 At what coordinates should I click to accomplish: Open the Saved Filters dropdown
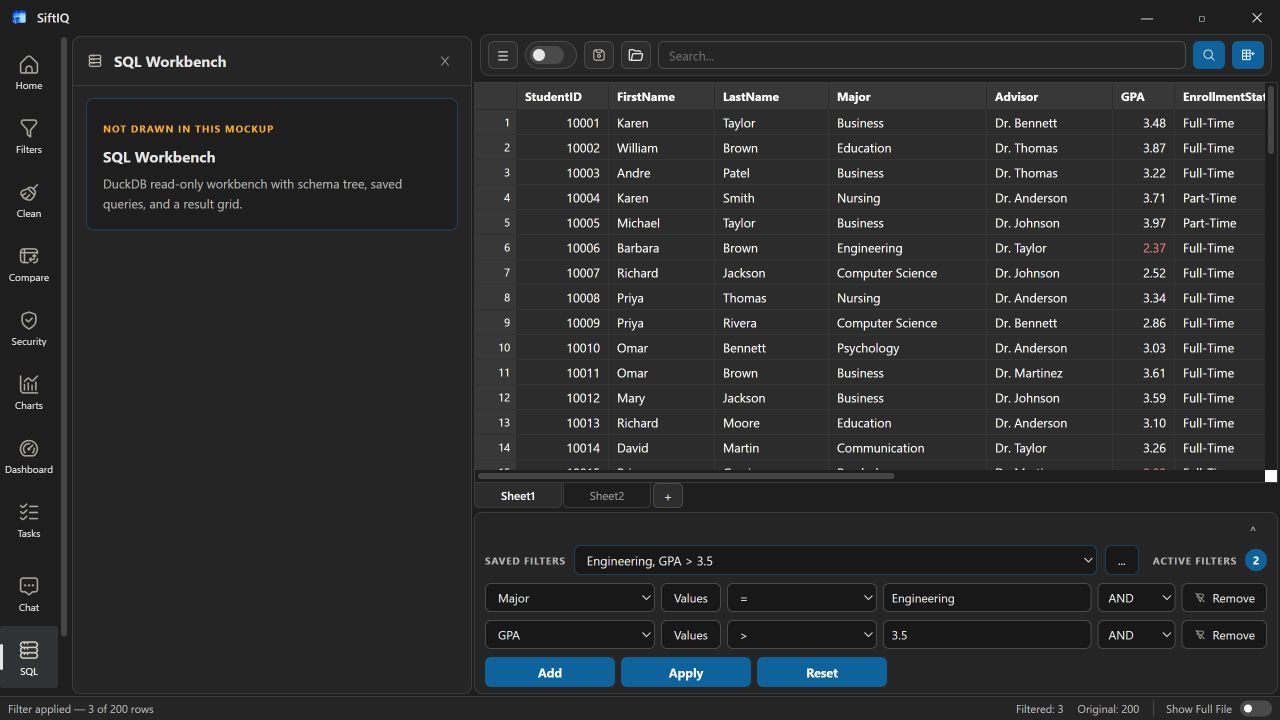coord(835,561)
